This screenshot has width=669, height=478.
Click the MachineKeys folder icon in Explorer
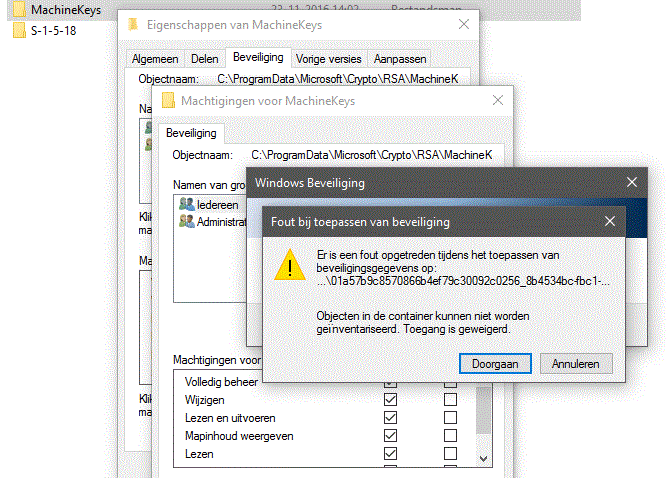pos(19,9)
